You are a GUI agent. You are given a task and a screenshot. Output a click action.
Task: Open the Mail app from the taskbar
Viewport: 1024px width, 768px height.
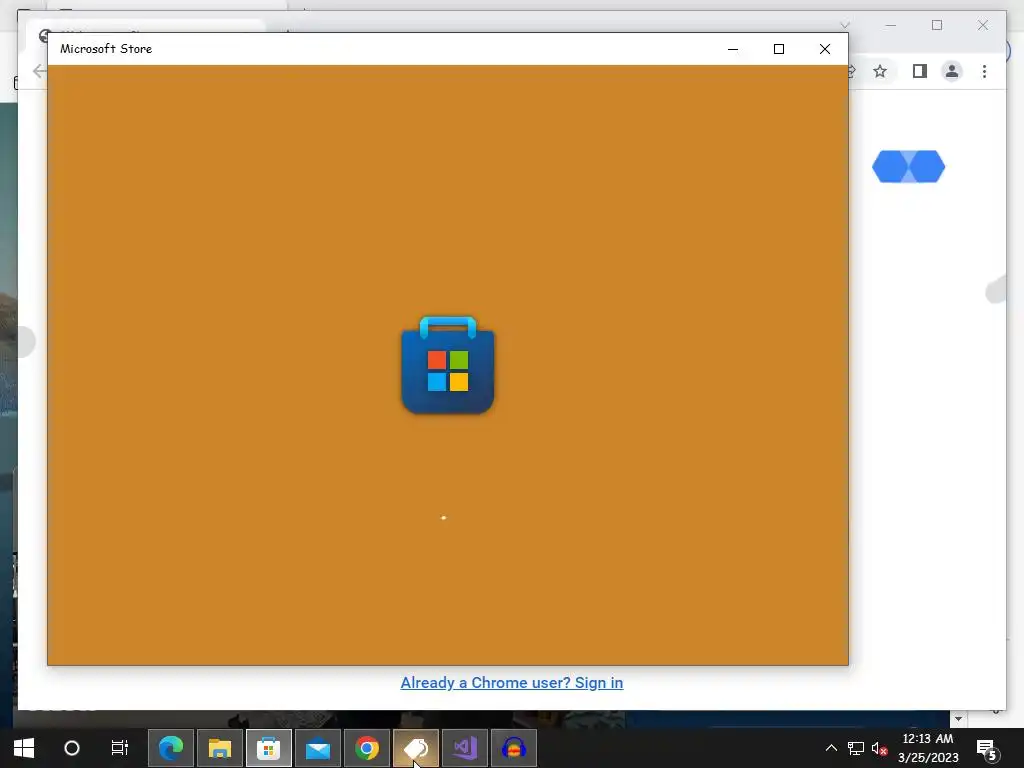[x=318, y=748]
